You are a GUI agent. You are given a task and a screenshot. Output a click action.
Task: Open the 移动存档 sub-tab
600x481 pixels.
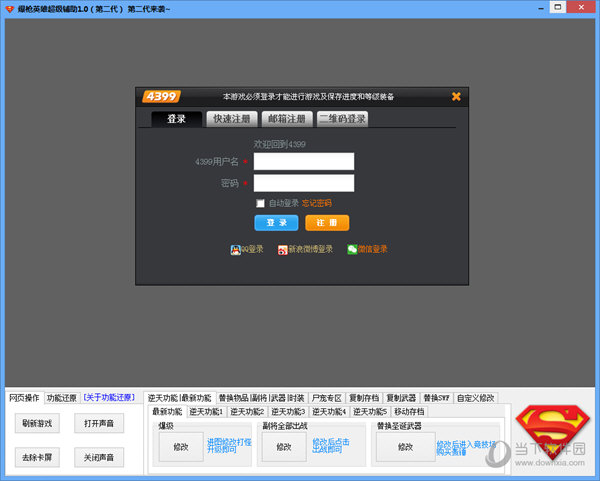[409, 412]
